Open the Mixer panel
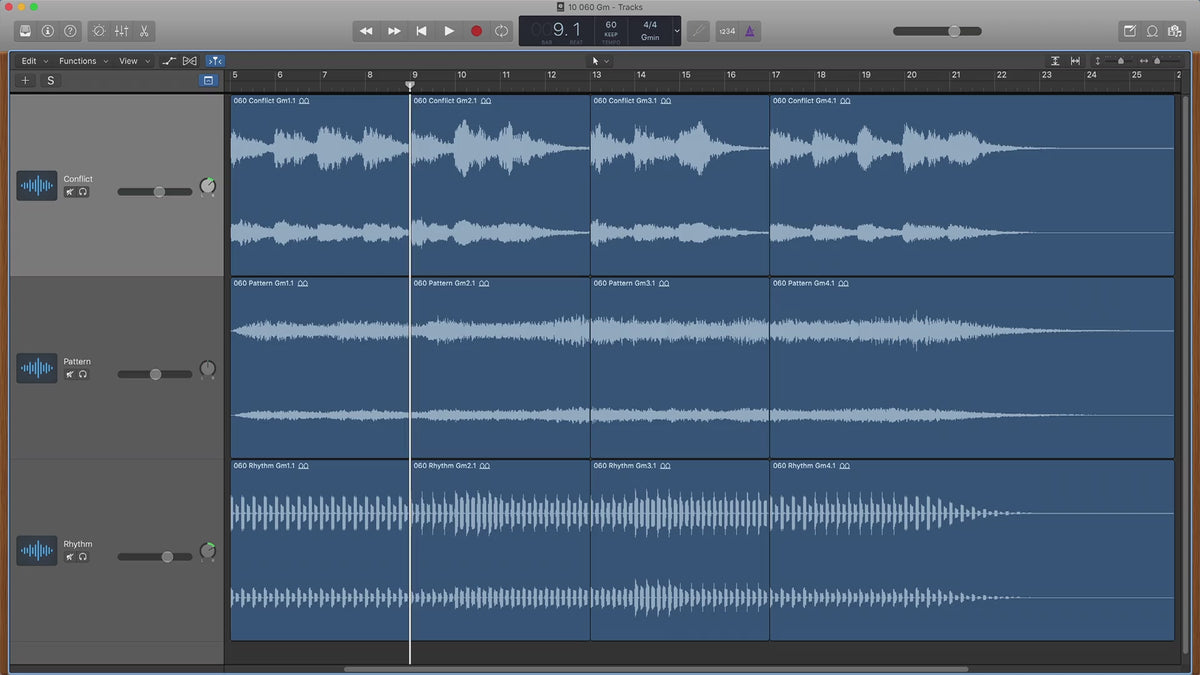 click(x=121, y=31)
